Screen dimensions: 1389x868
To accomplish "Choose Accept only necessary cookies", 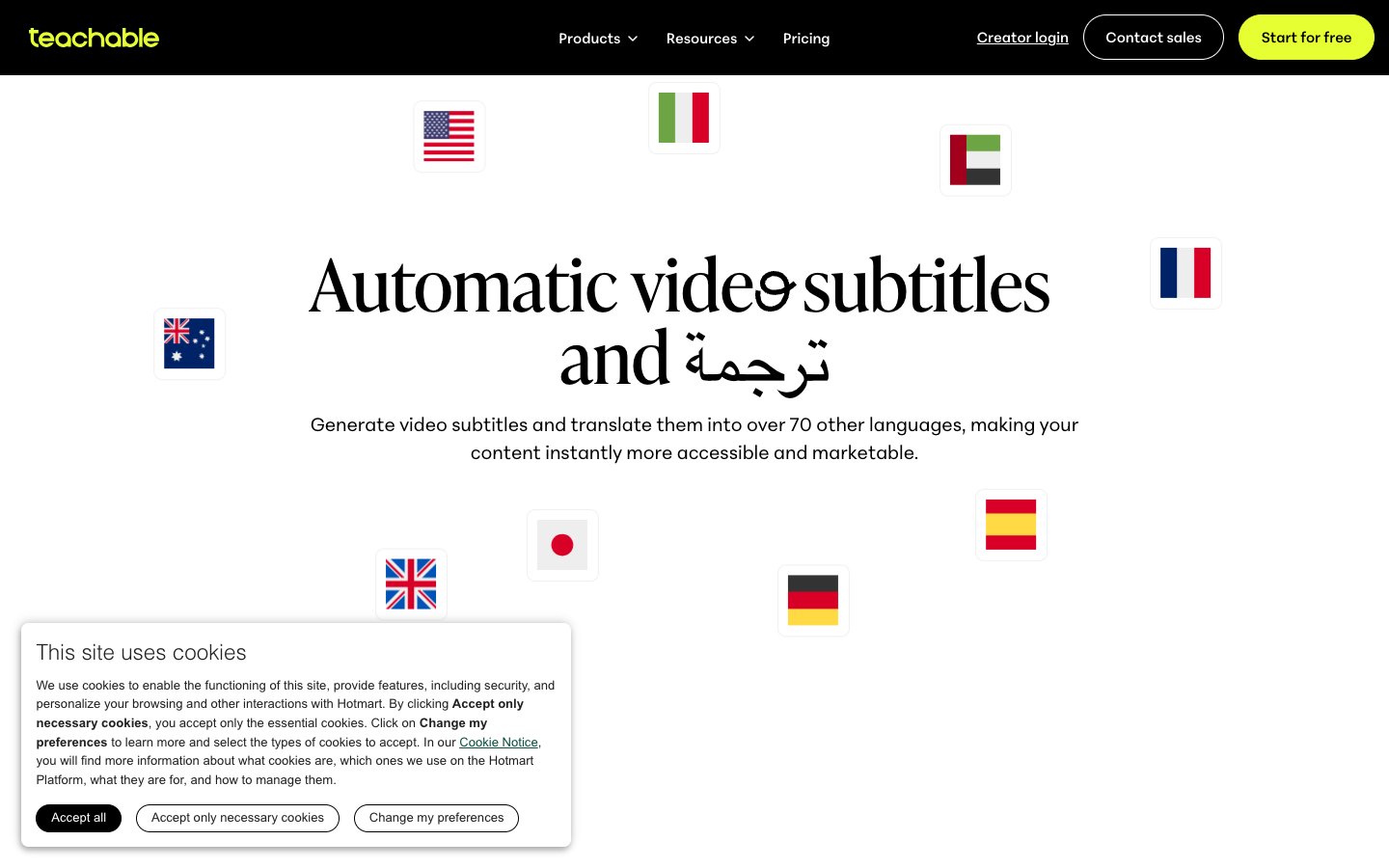I will point(237,818).
